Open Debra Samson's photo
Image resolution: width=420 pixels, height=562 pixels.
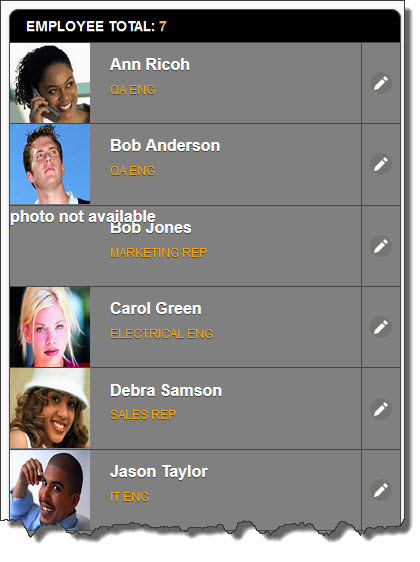(50, 408)
